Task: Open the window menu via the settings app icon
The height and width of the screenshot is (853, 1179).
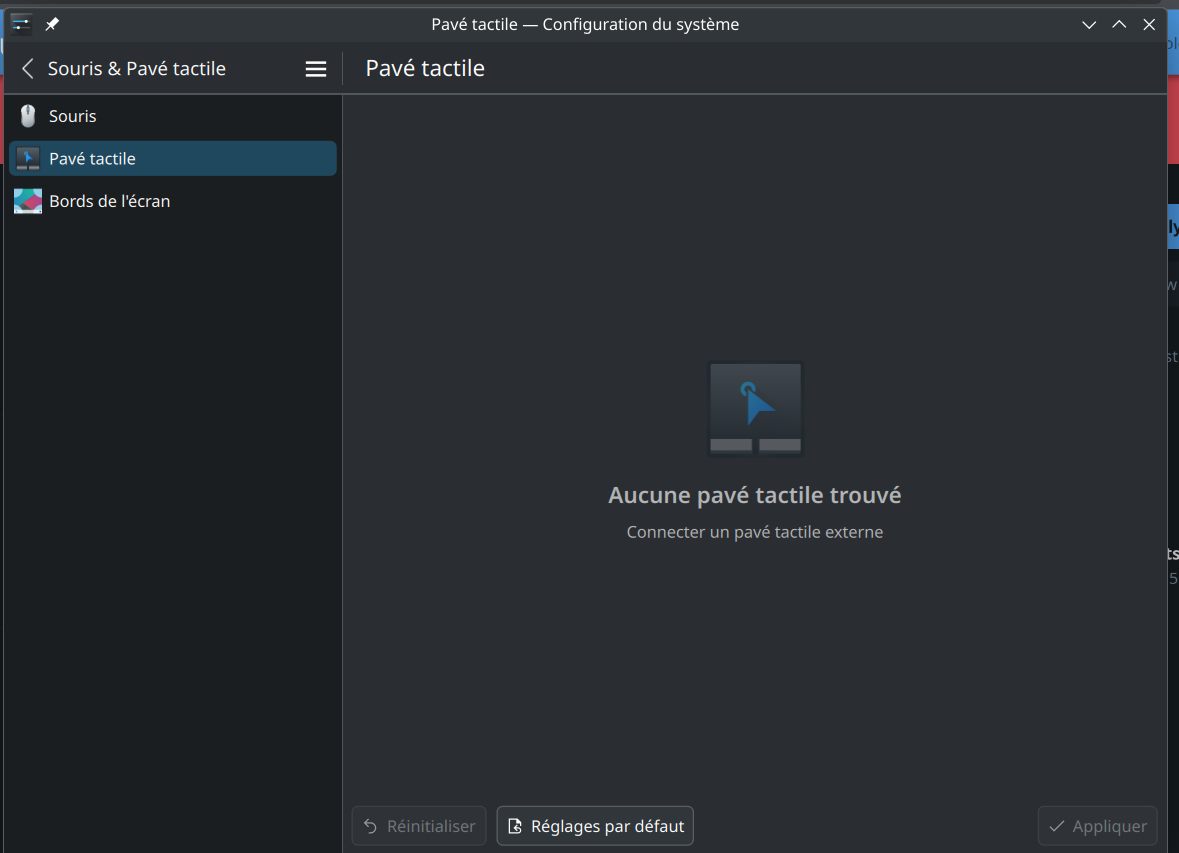Action: tap(21, 24)
